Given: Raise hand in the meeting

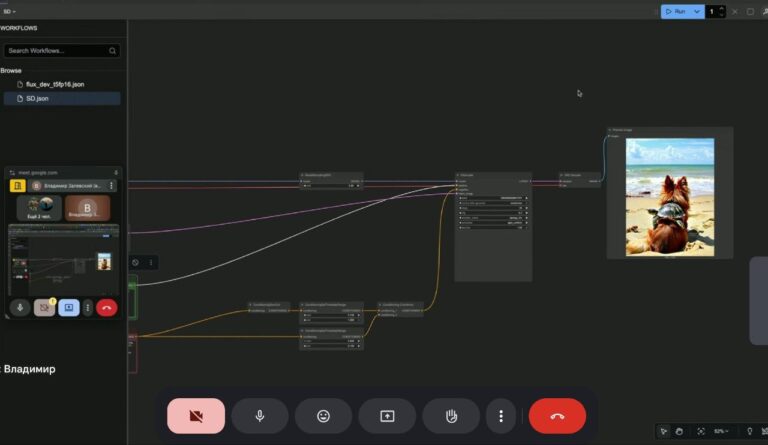Looking at the screenshot, I should point(451,416).
